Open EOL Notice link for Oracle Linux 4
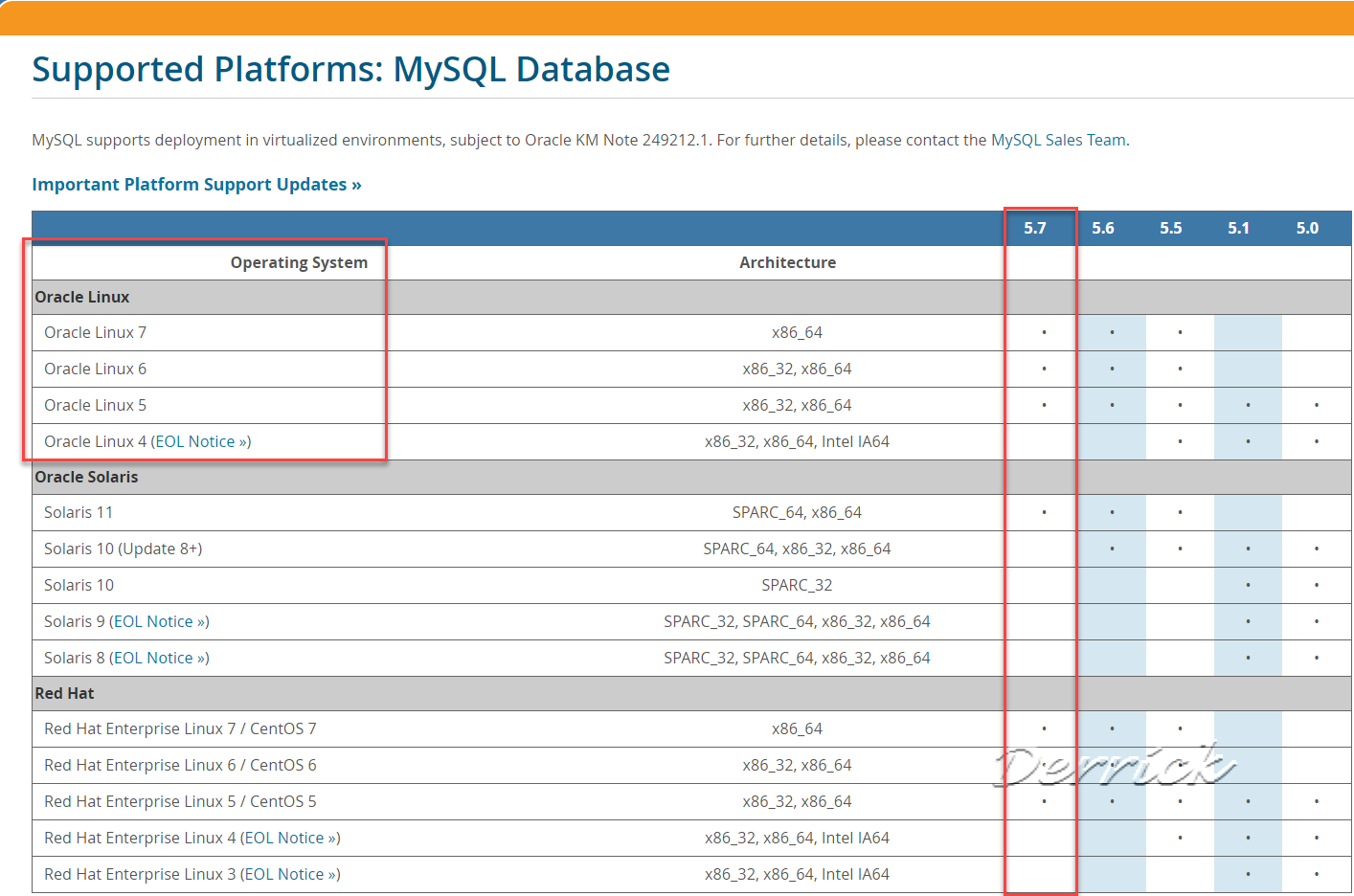This screenshot has height=896, width=1354. (x=200, y=441)
